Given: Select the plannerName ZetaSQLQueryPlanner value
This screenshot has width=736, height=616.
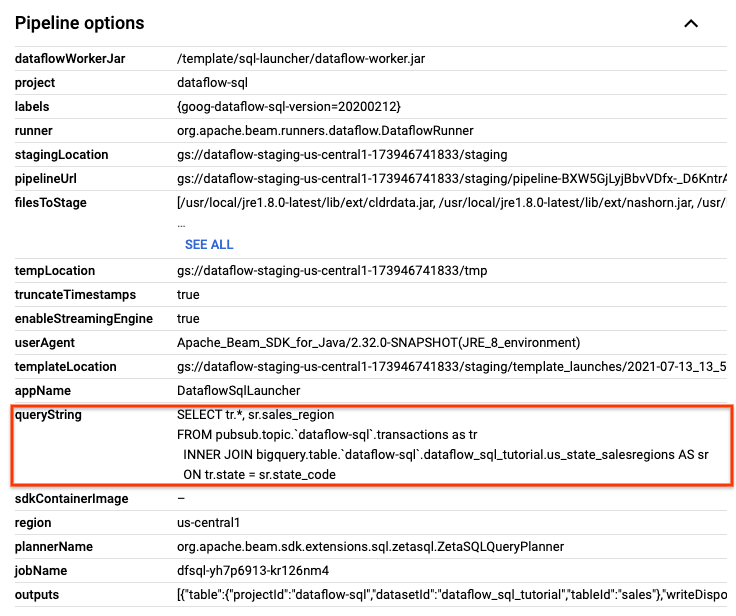Looking at the screenshot, I should (370, 547).
